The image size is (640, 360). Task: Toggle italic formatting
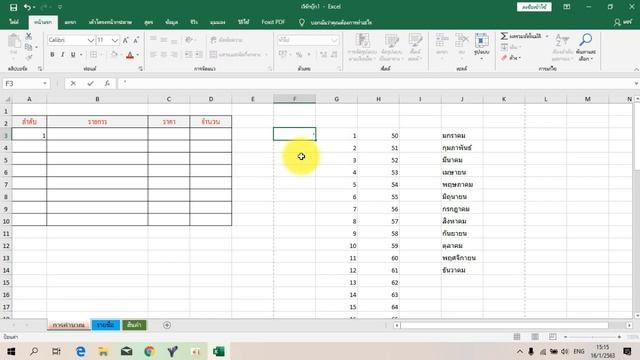pos(62,55)
